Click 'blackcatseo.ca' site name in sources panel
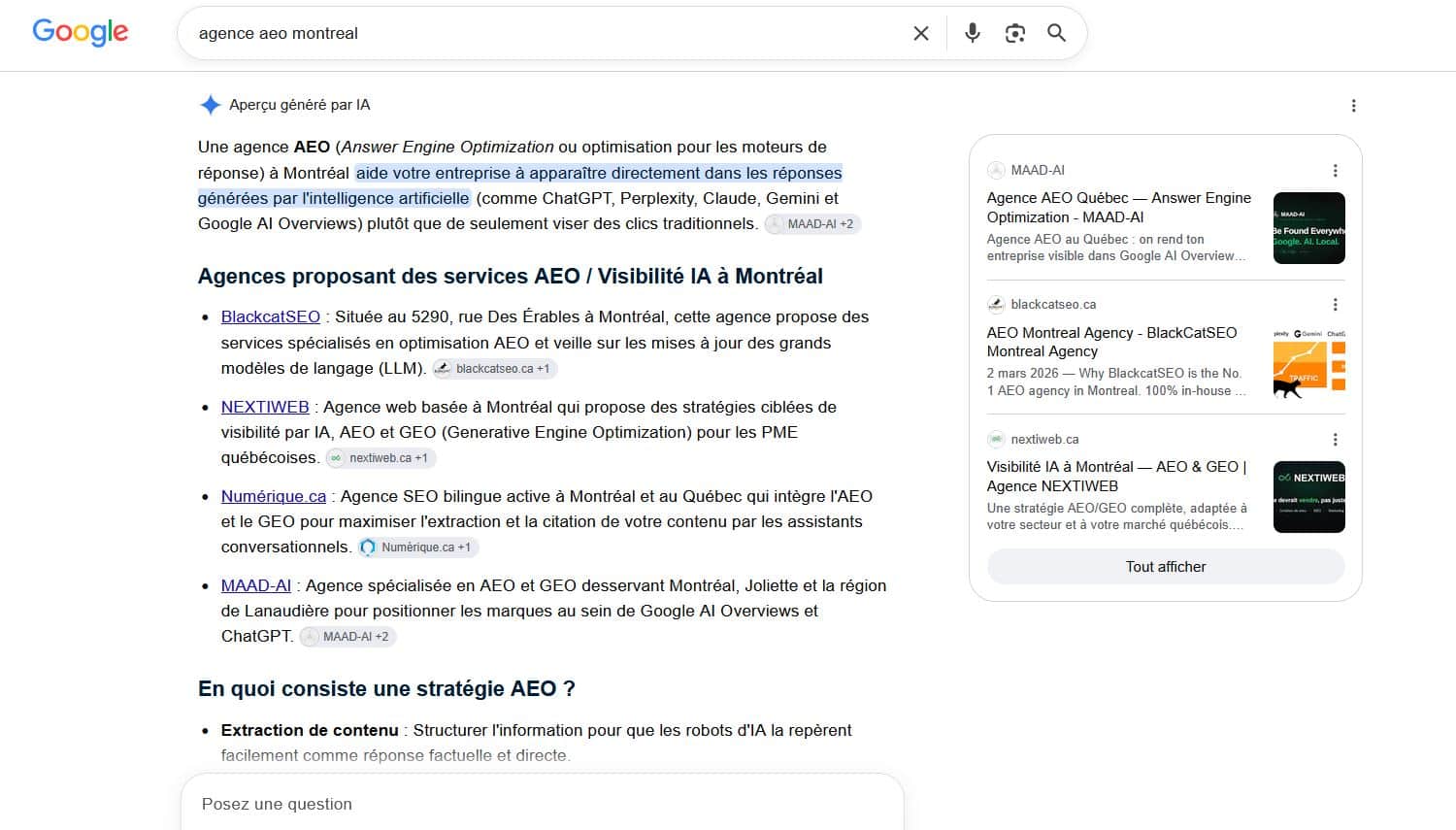The height and width of the screenshot is (830, 1456). coord(1053,305)
